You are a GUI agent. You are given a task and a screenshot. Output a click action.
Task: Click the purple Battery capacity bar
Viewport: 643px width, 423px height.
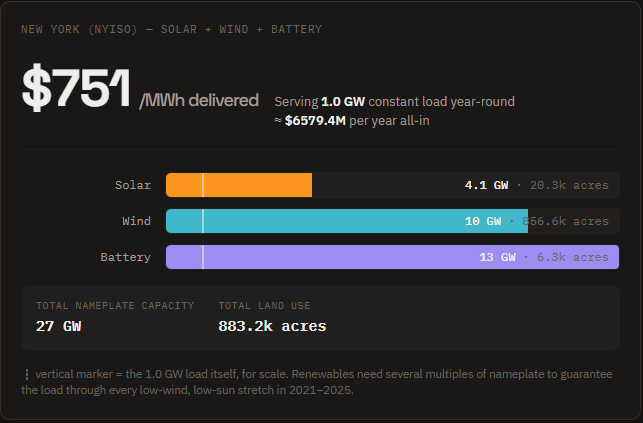click(x=392, y=257)
